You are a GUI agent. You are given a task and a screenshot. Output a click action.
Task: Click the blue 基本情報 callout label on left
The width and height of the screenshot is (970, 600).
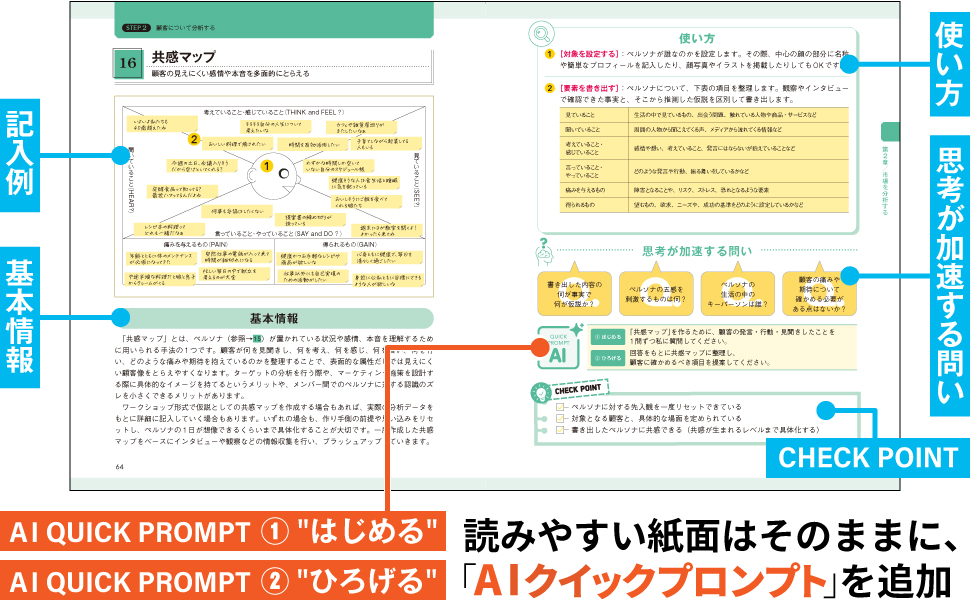(20, 317)
